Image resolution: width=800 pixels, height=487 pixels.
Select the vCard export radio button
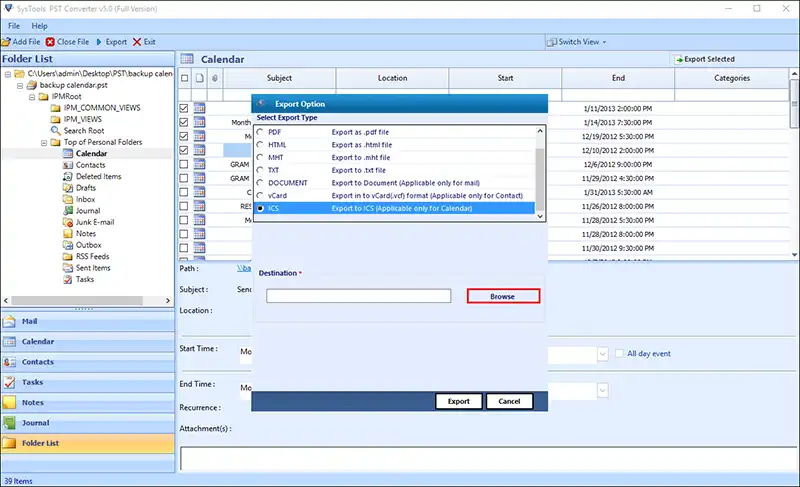pos(260,195)
